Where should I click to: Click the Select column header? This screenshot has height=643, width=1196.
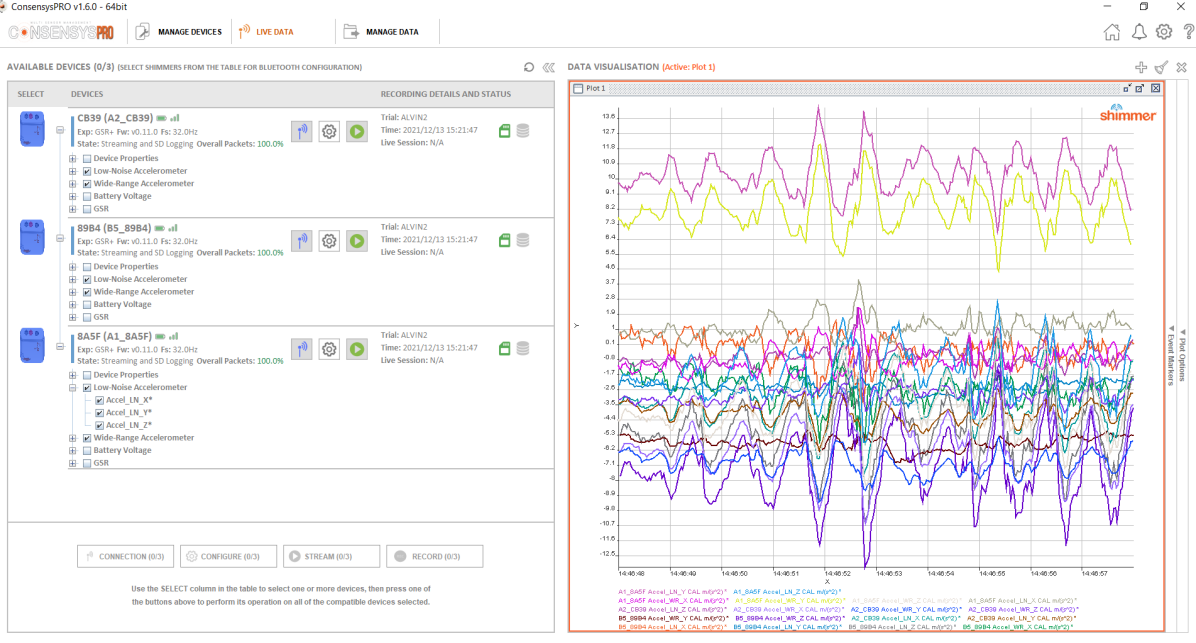pyautogui.click(x=31, y=95)
